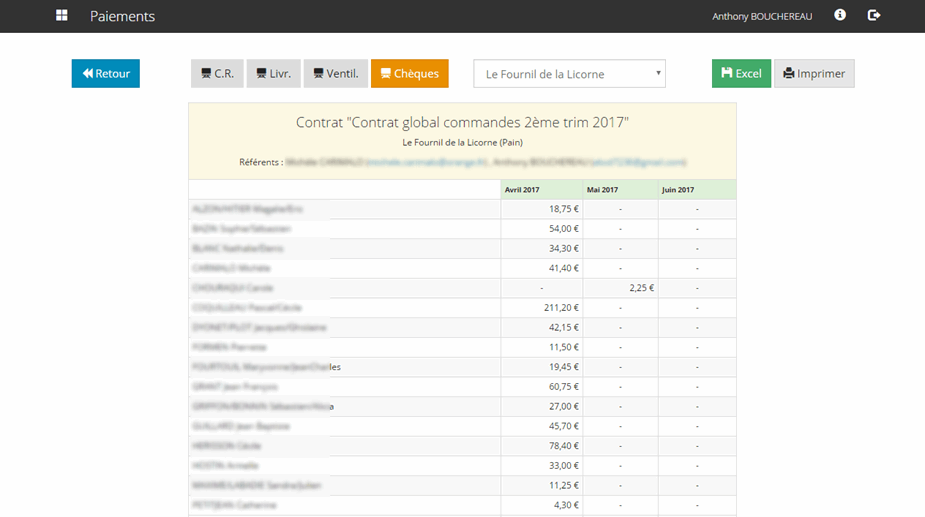Click the Anthony BOUCHEREAU user name
This screenshot has width=925, height=517.
(x=762, y=17)
